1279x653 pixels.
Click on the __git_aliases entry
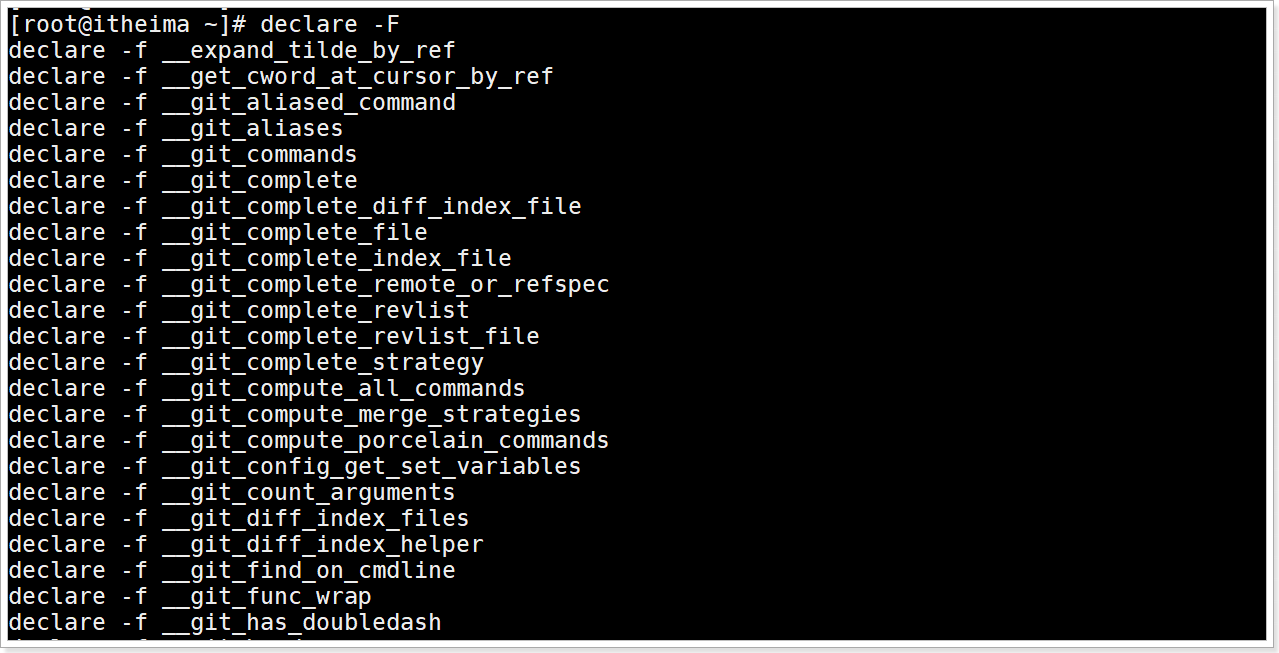pyautogui.click(x=252, y=128)
